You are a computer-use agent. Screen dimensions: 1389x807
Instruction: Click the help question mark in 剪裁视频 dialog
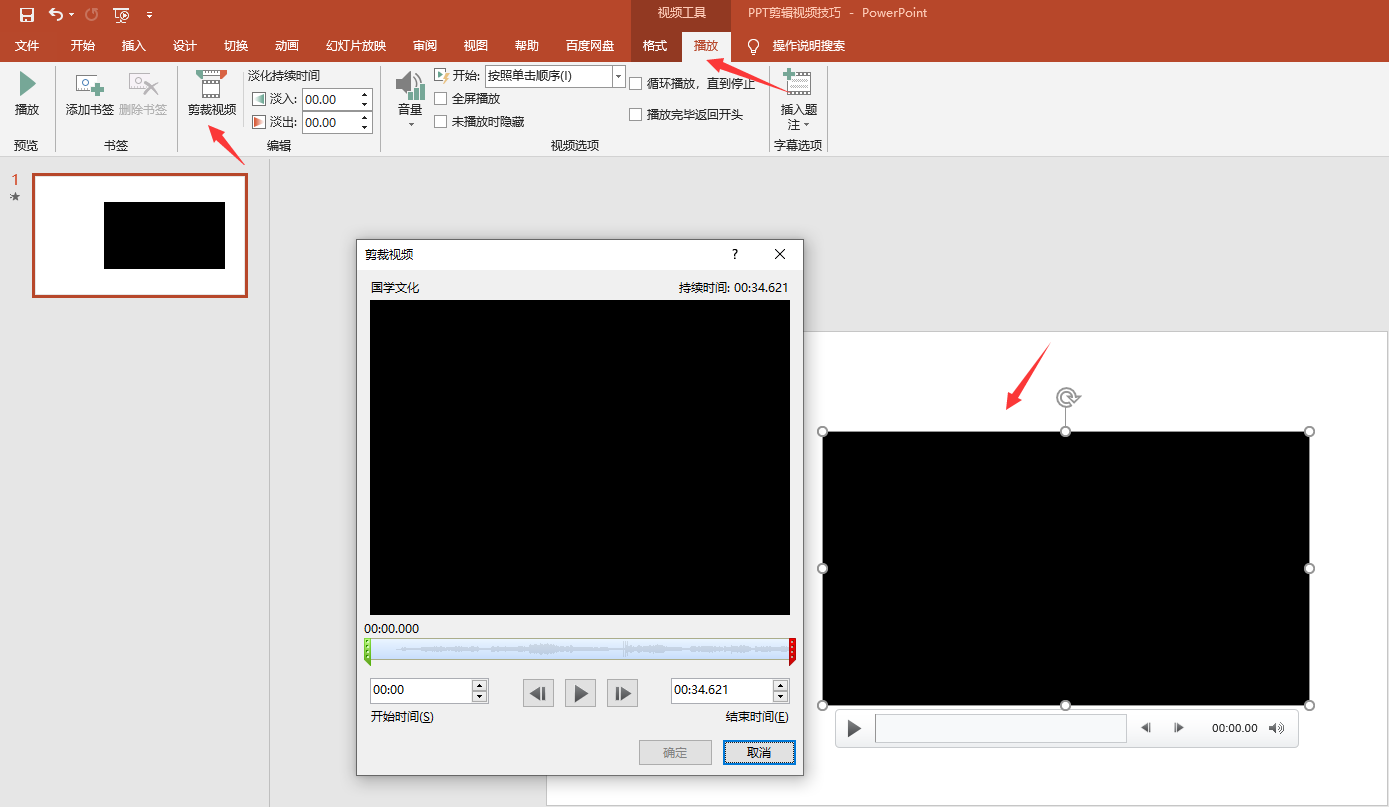click(735, 255)
